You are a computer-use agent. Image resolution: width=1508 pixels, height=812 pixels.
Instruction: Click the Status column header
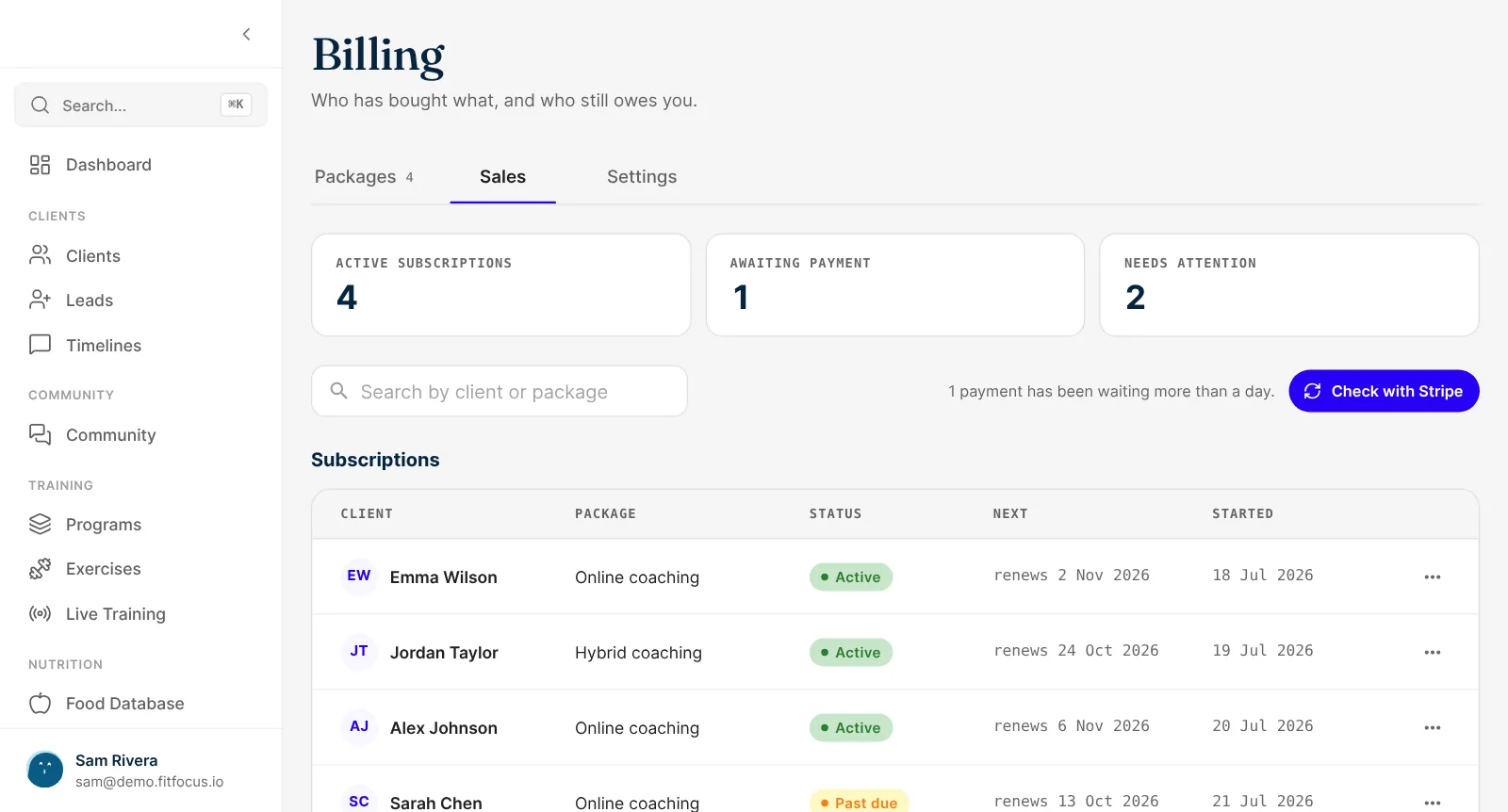point(835,513)
